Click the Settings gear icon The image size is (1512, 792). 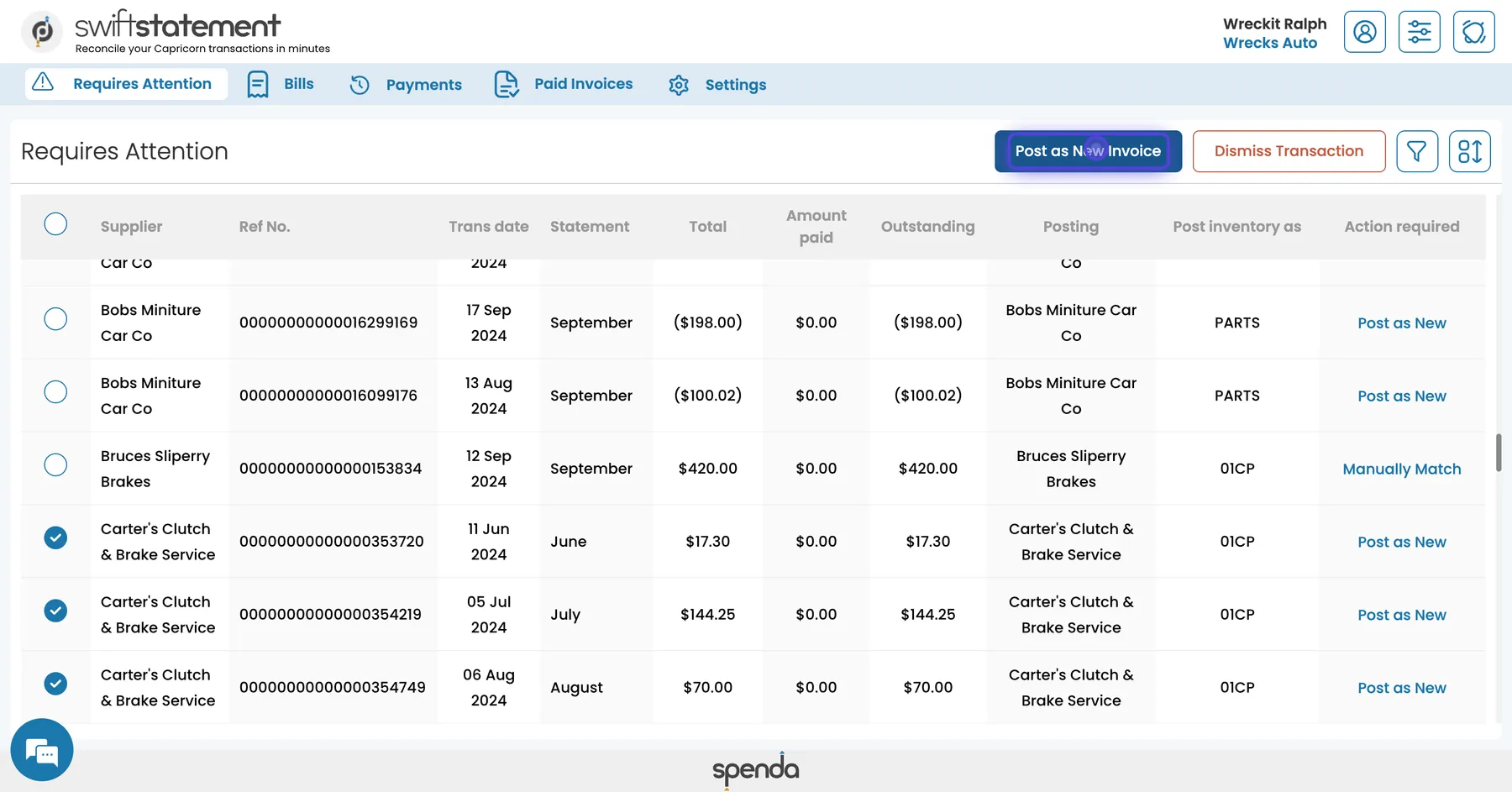coord(679,85)
